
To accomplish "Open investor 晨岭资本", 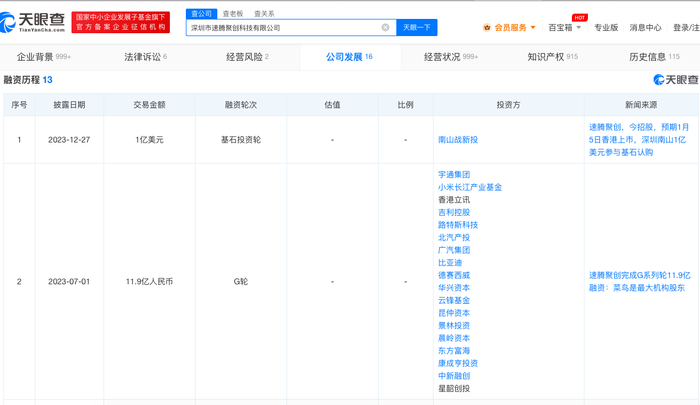I will (x=454, y=338).
